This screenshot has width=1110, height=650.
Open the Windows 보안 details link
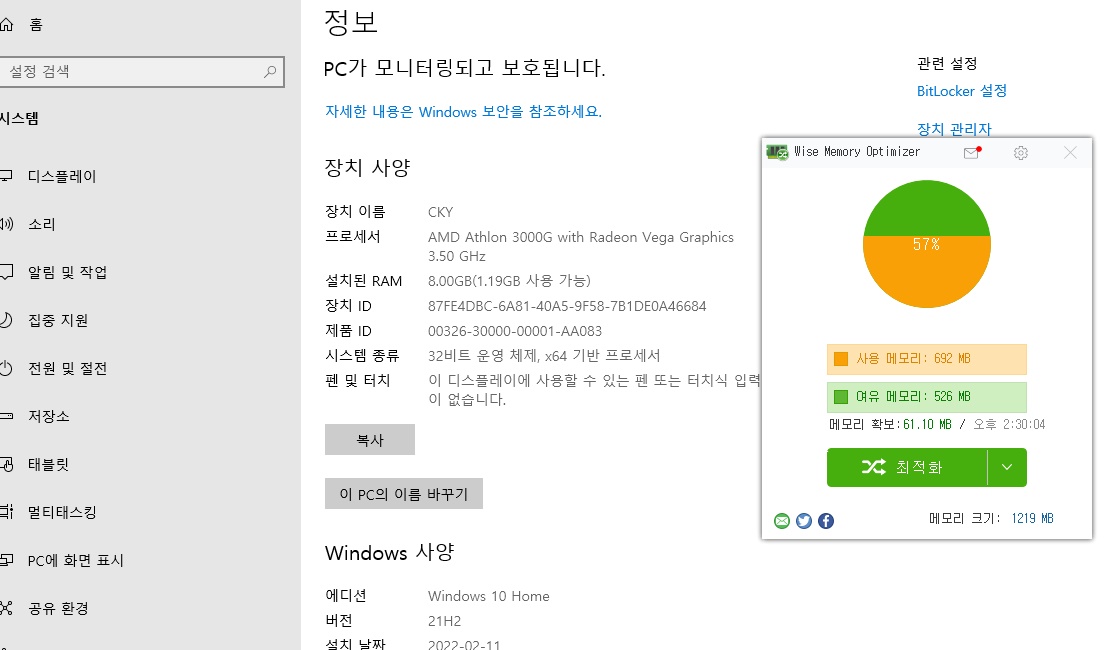(463, 112)
